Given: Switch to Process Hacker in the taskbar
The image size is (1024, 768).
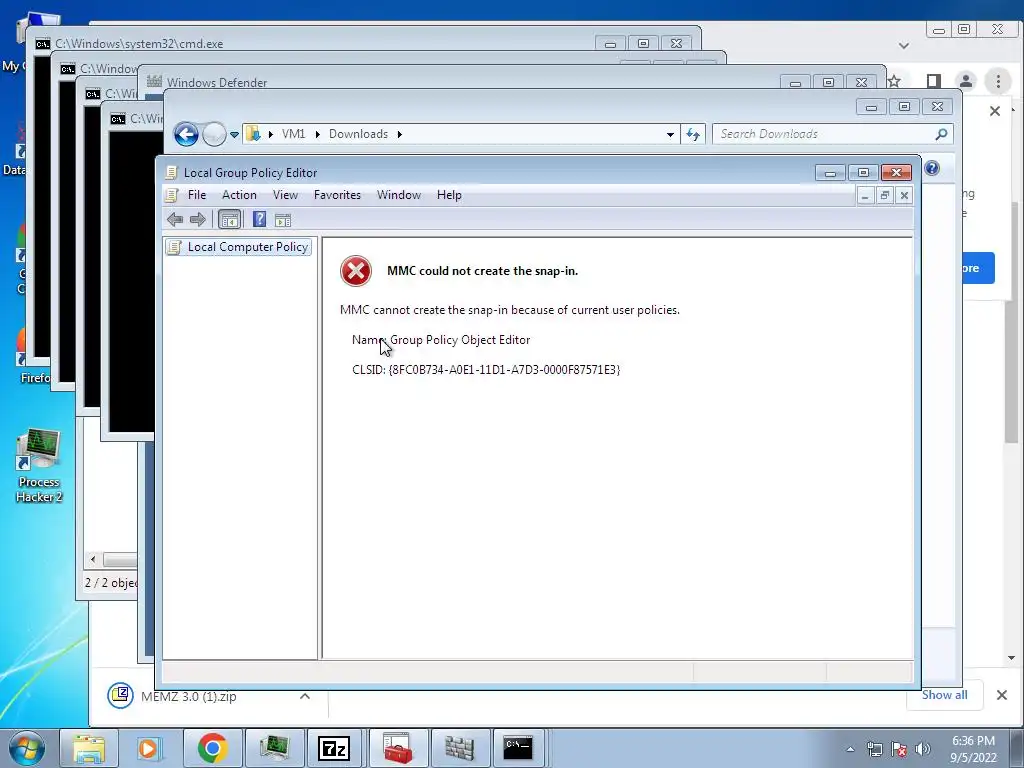Looking at the screenshot, I should (x=274, y=749).
